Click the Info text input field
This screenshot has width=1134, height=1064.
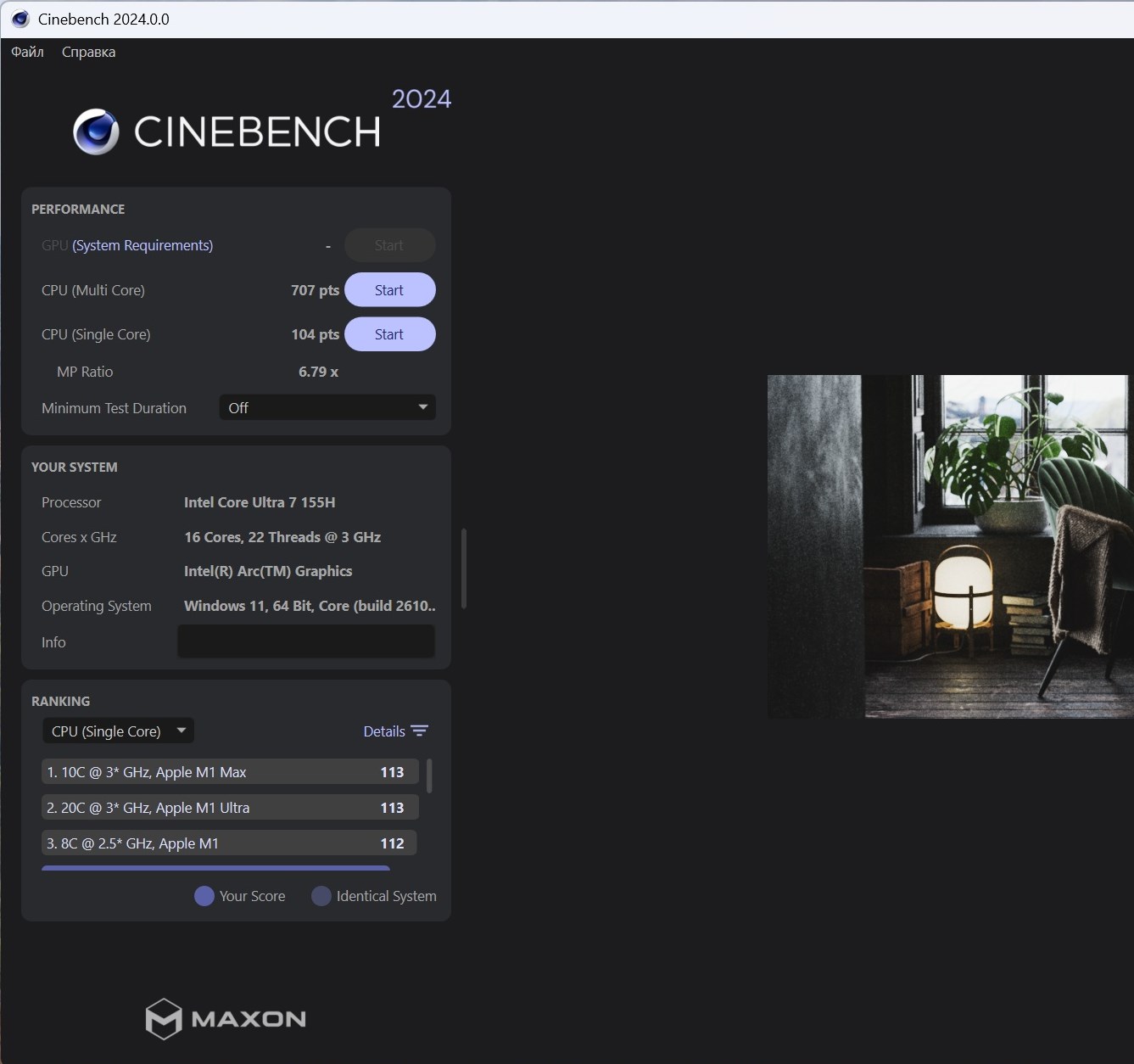point(305,642)
